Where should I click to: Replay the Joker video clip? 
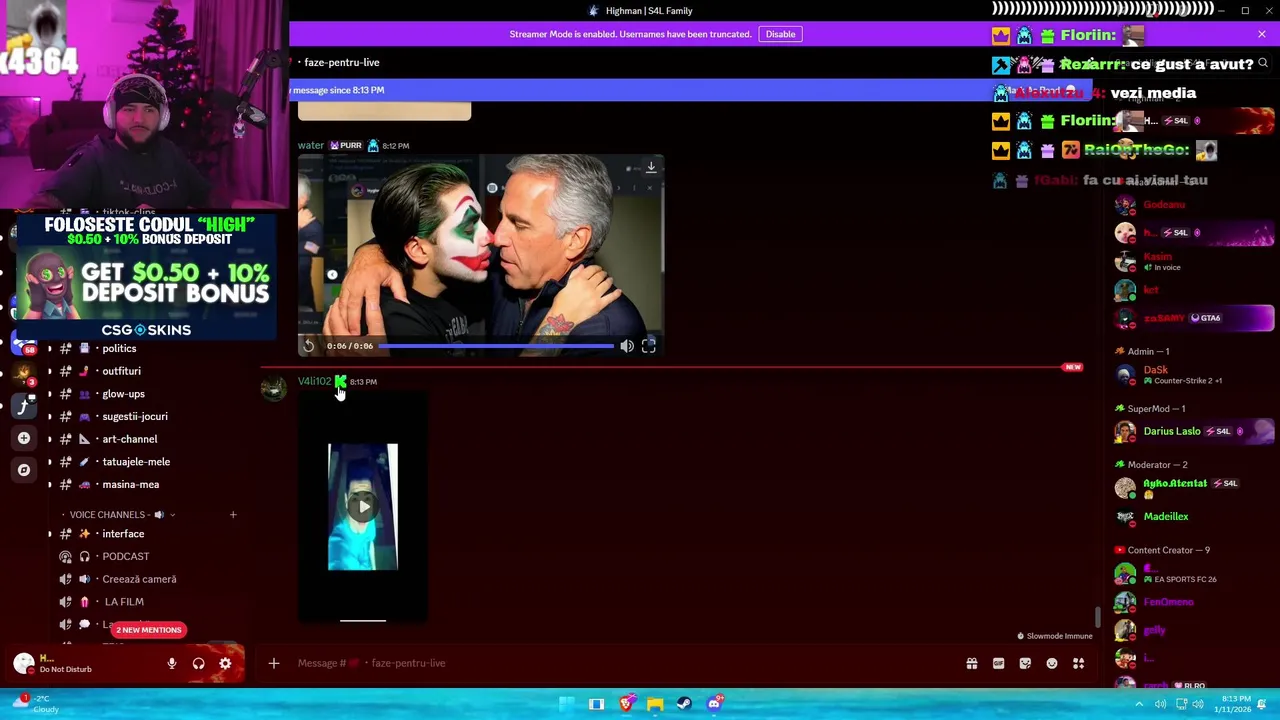(x=309, y=346)
